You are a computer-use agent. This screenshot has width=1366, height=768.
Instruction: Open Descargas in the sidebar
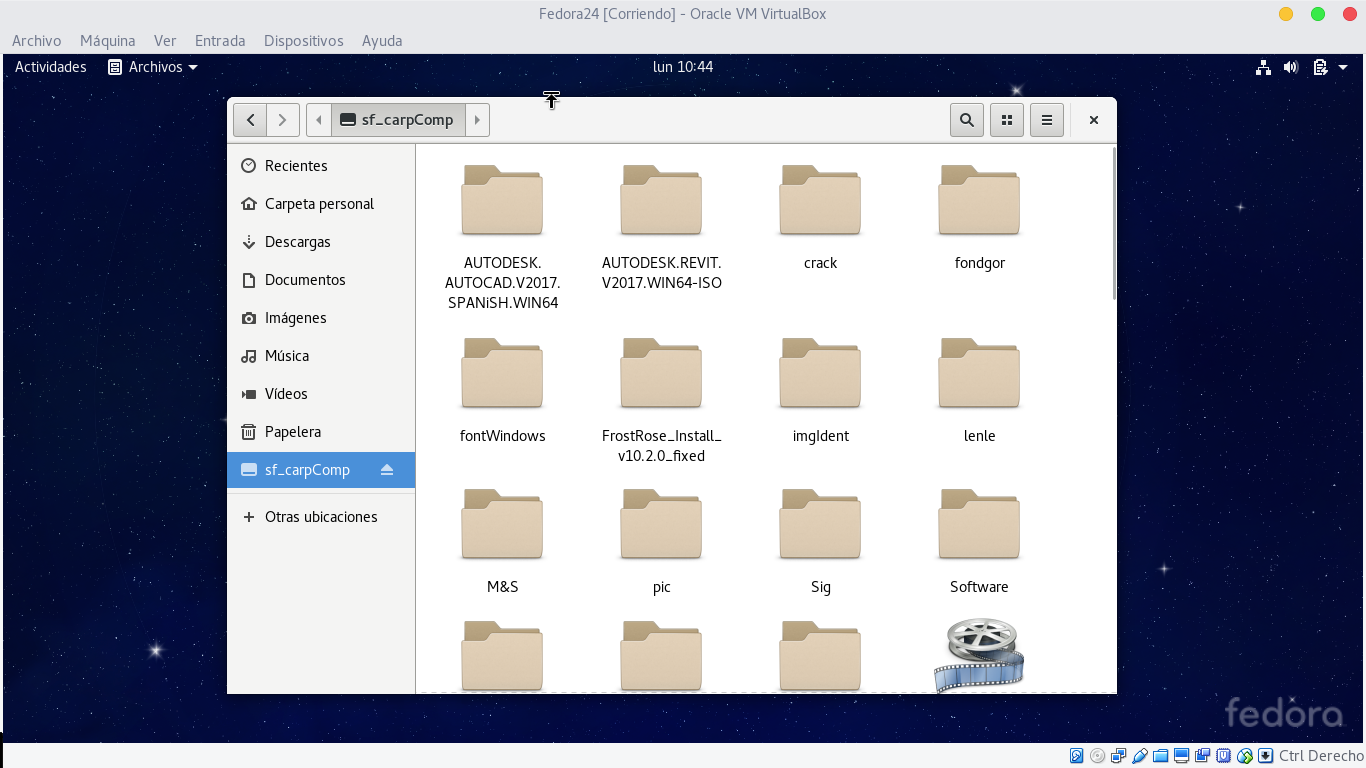click(x=321, y=242)
